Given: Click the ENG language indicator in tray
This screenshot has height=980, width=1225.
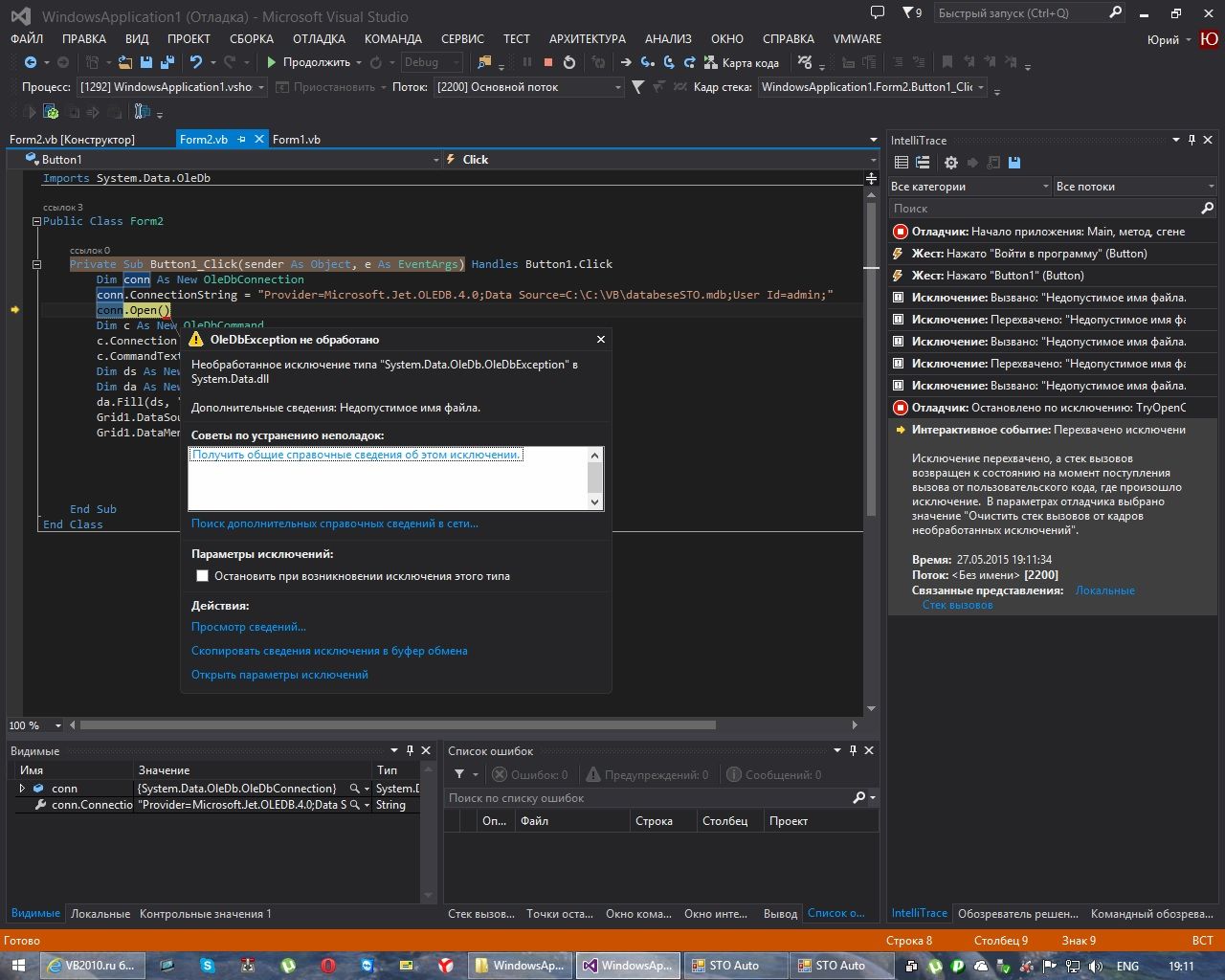Looking at the screenshot, I should [1127, 966].
